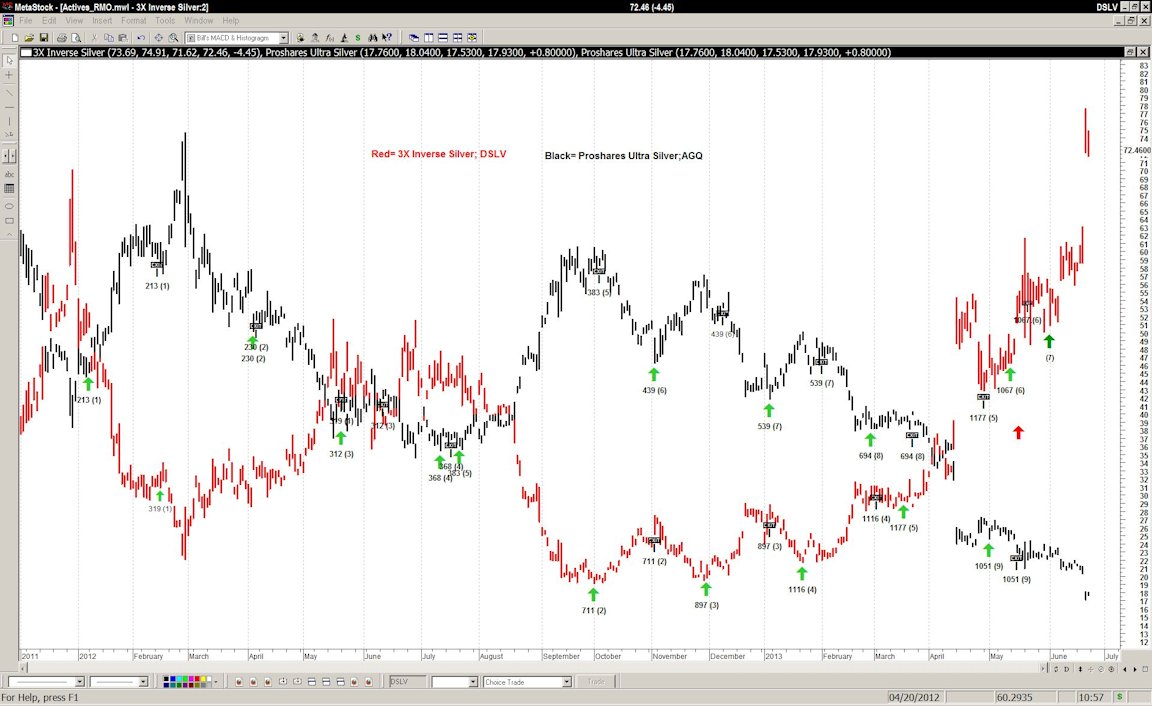1152x706 pixels.
Task: Activate the What's This help pointer icon
Action: (387, 37)
